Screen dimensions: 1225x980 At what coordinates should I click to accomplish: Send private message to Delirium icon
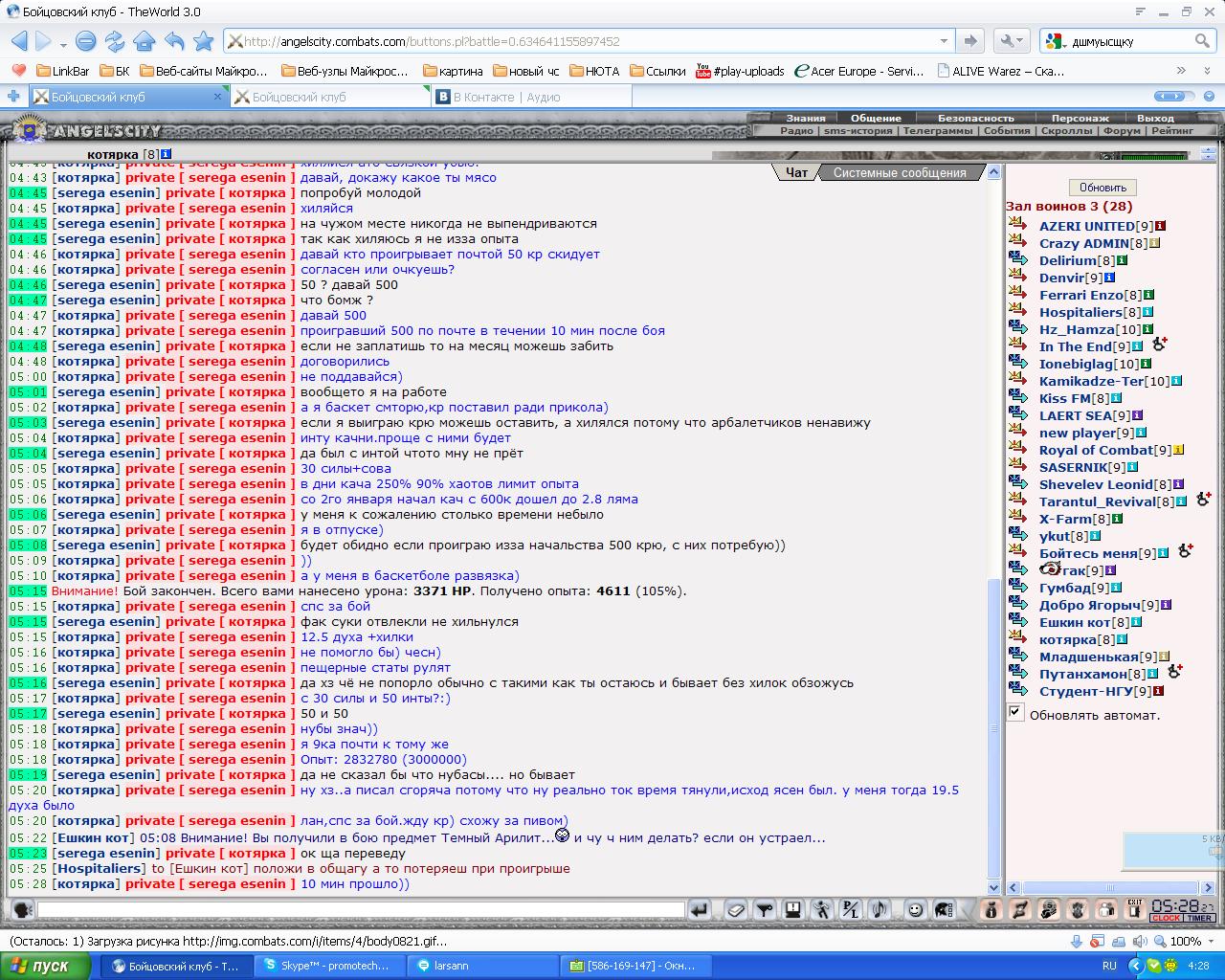pyautogui.click(x=1017, y=258)
